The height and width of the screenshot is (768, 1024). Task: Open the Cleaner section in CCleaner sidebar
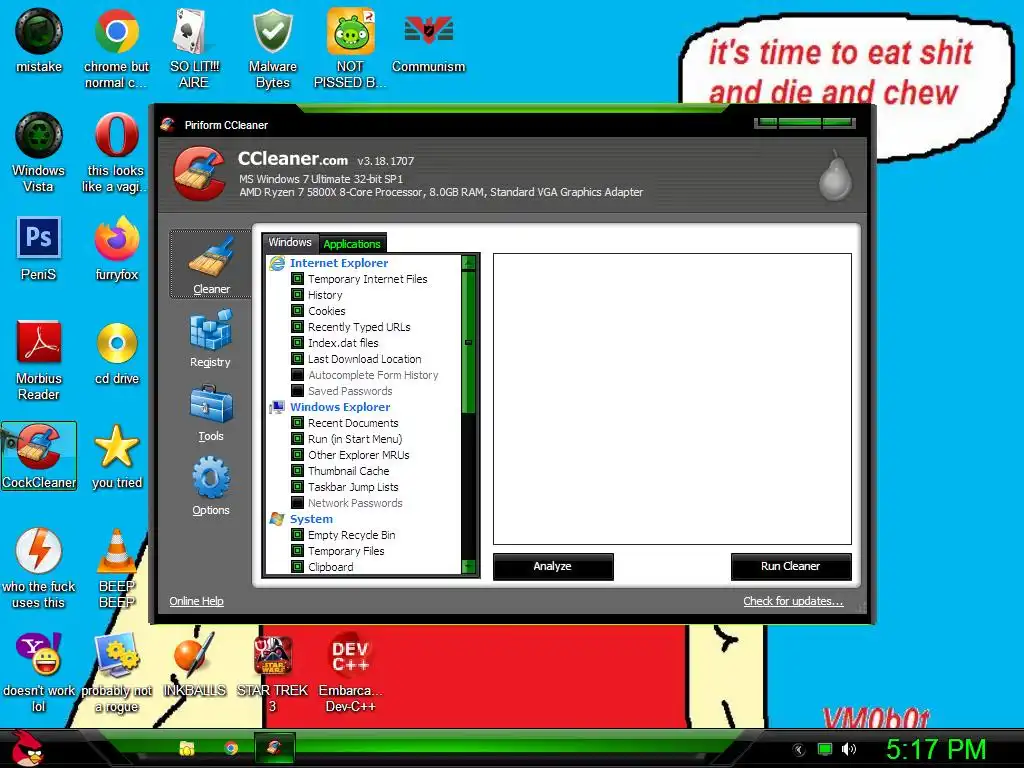[x=210, y=264]
